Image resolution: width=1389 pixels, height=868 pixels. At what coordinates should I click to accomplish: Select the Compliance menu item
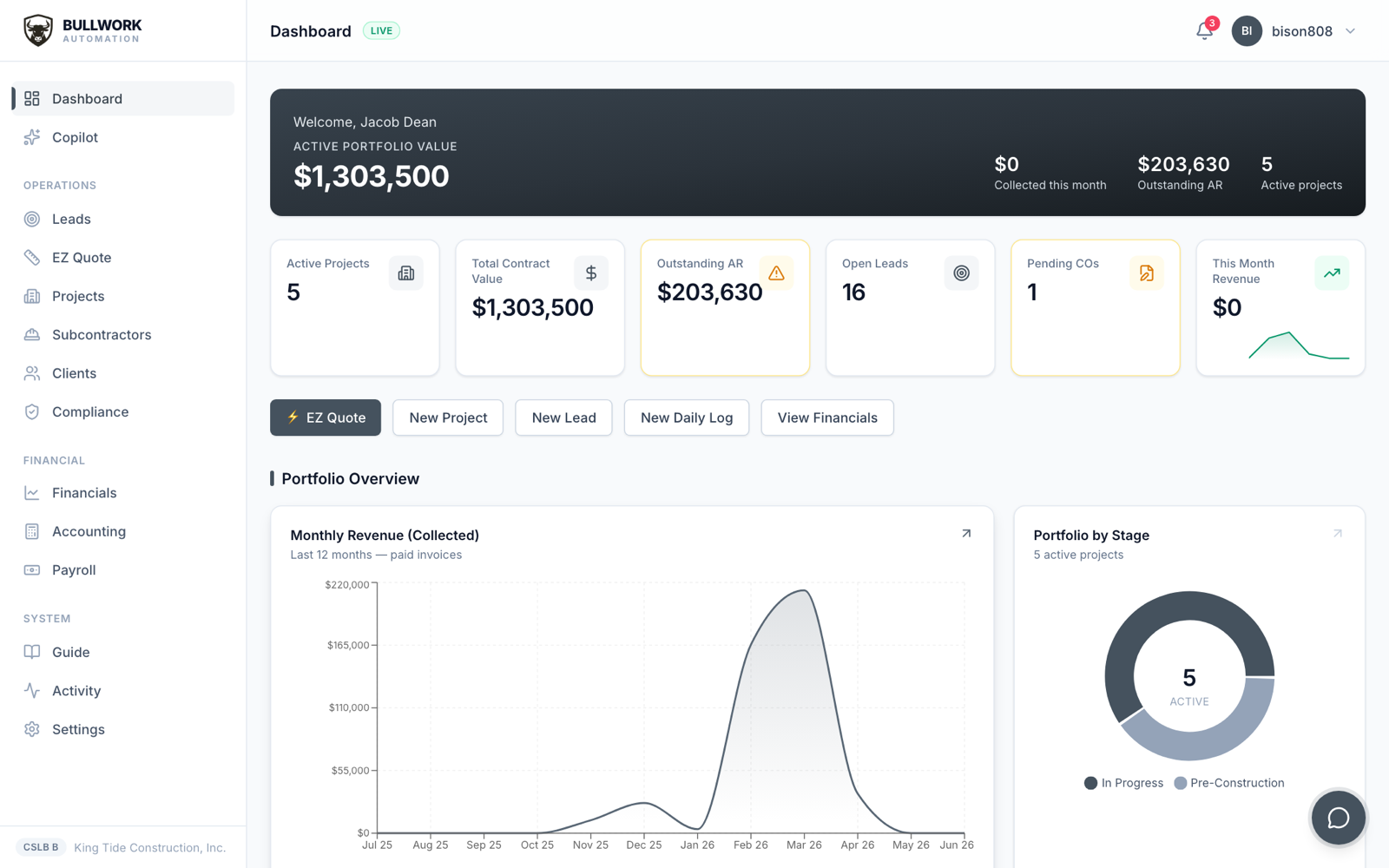(123, 412)
